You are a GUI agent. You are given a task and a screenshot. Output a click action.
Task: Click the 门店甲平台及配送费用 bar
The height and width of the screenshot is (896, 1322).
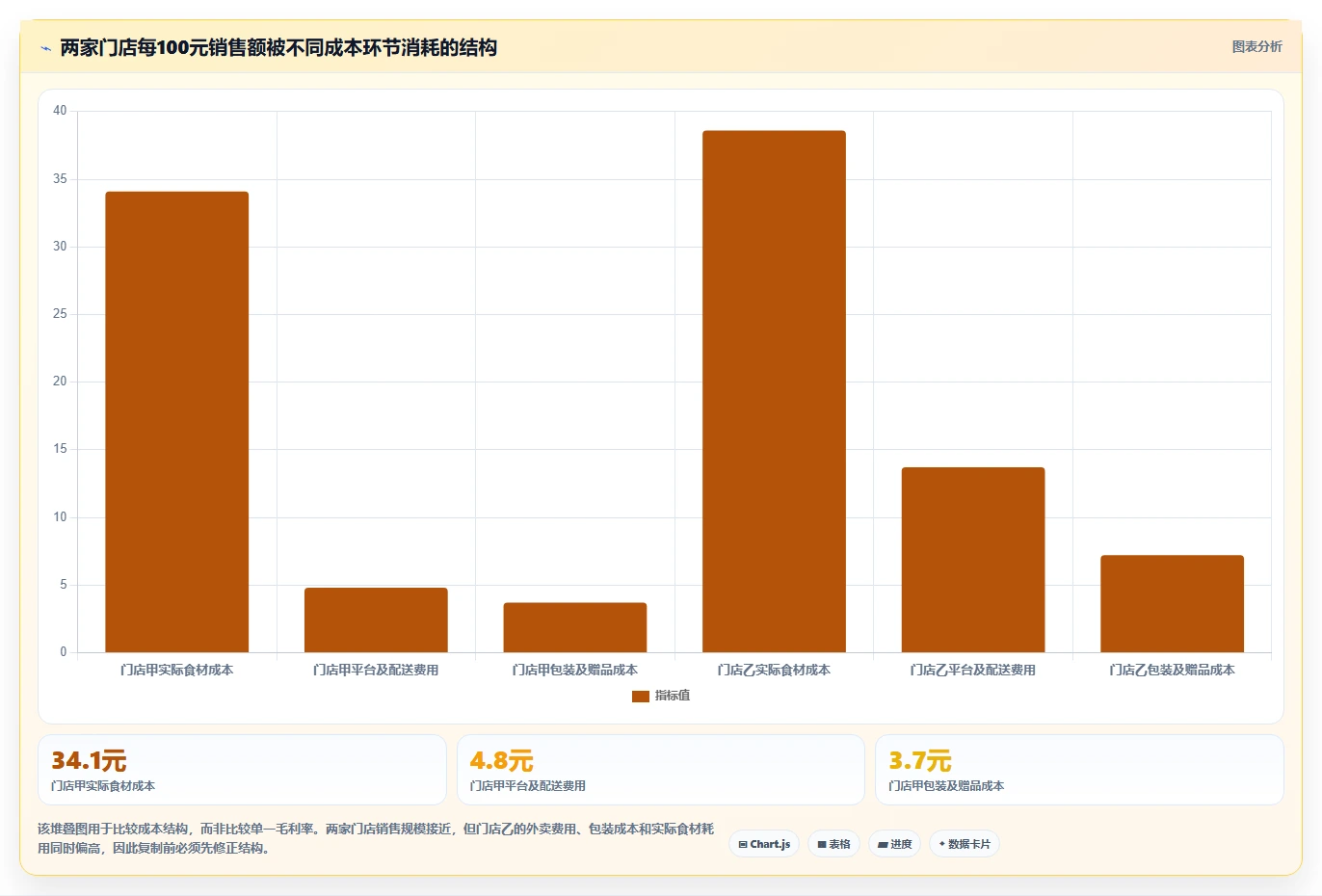376,620
